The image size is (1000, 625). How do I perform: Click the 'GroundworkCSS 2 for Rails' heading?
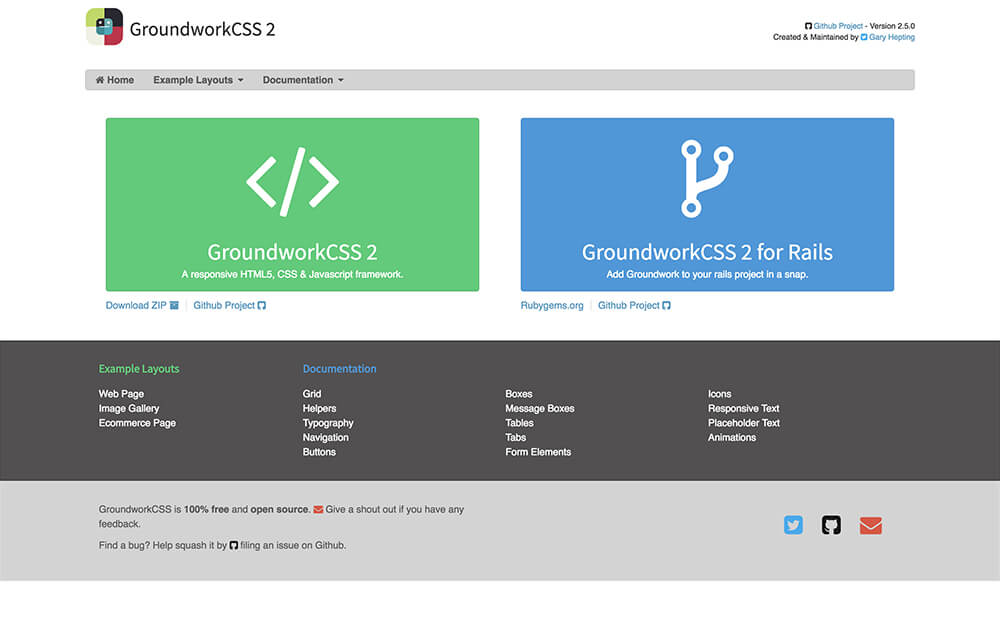click(707, 252)
